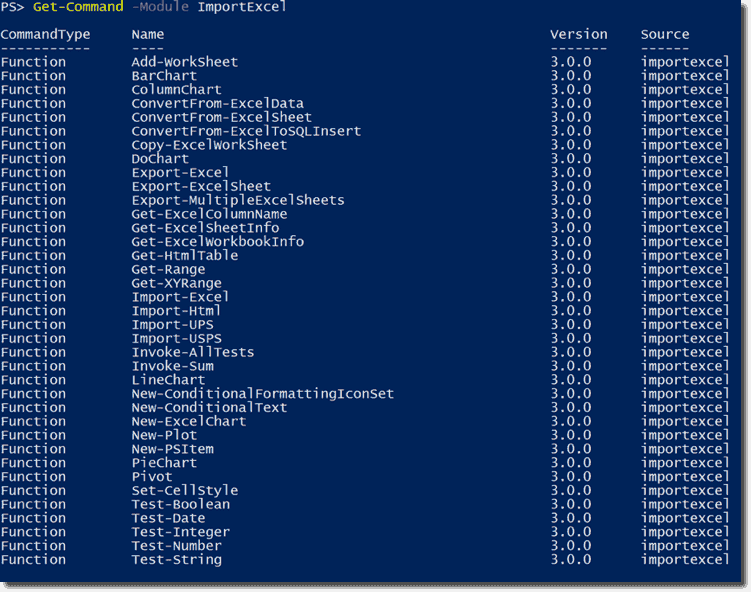Select the Get-HtmlTable function name
Viewport: 751px width, 592px height.
point(184,255)
